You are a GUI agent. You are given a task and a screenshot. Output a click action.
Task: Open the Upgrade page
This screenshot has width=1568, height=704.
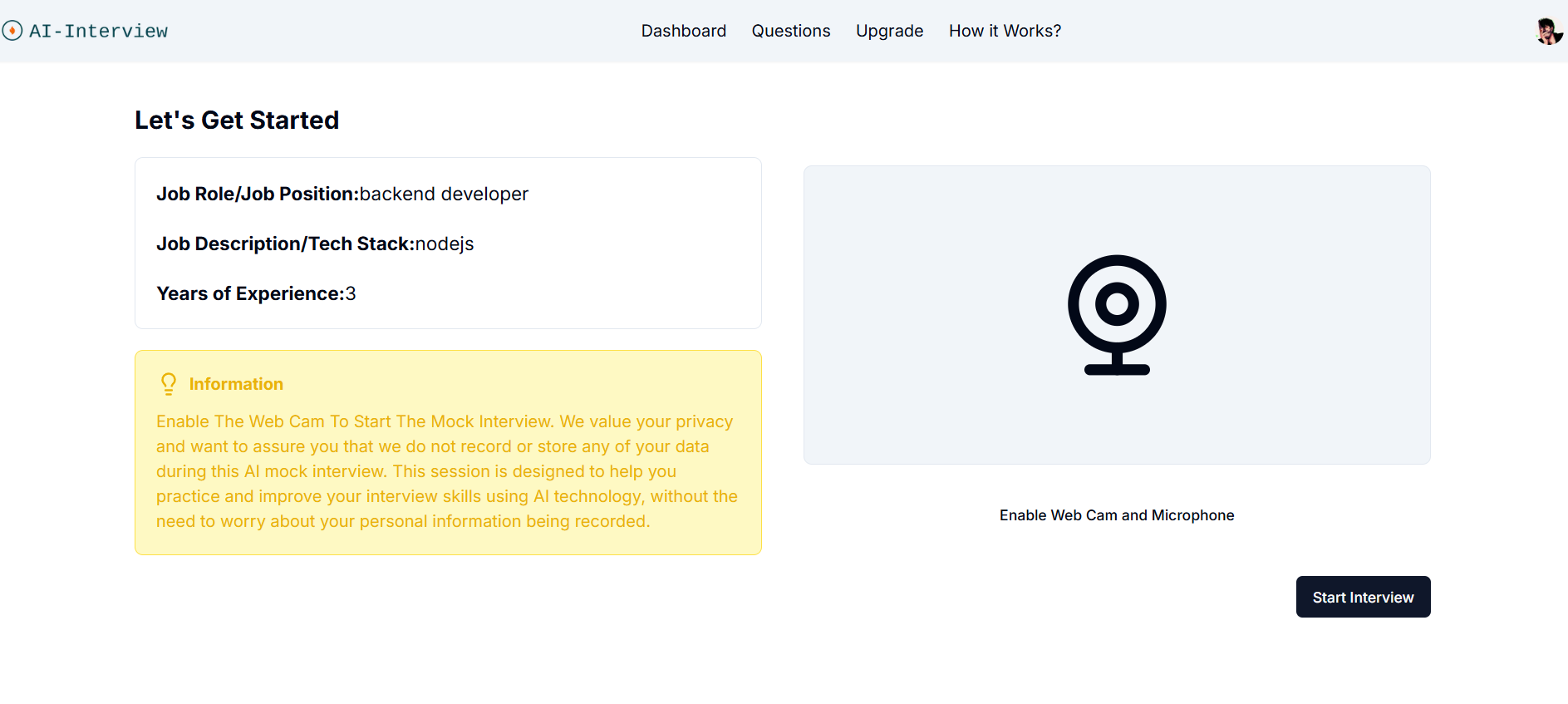point(889,31)
